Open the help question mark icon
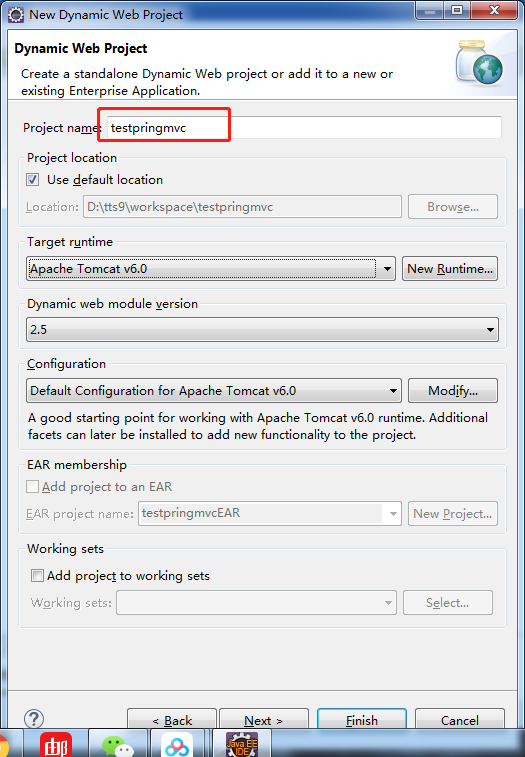This screenshot has height=757, width=525. coord(34,718)
